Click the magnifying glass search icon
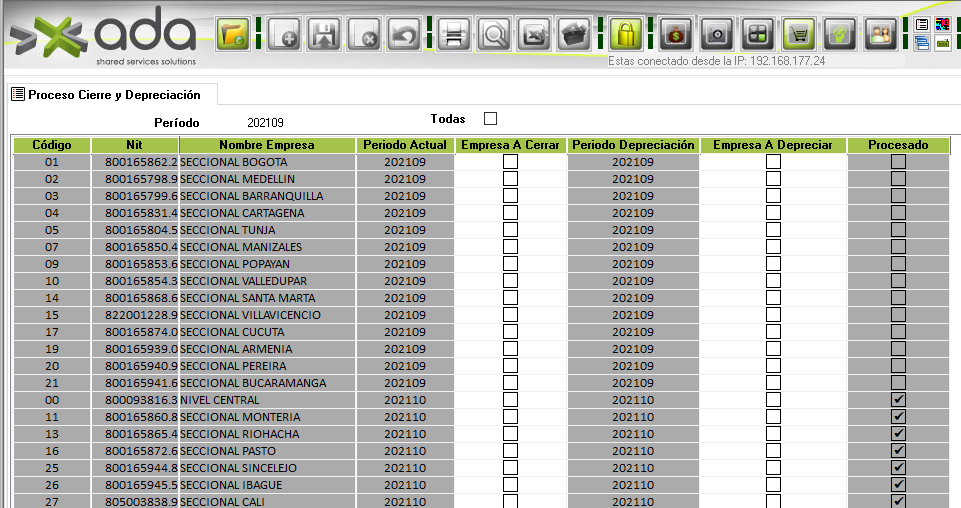The image size is (961, 508). (494, 35)
